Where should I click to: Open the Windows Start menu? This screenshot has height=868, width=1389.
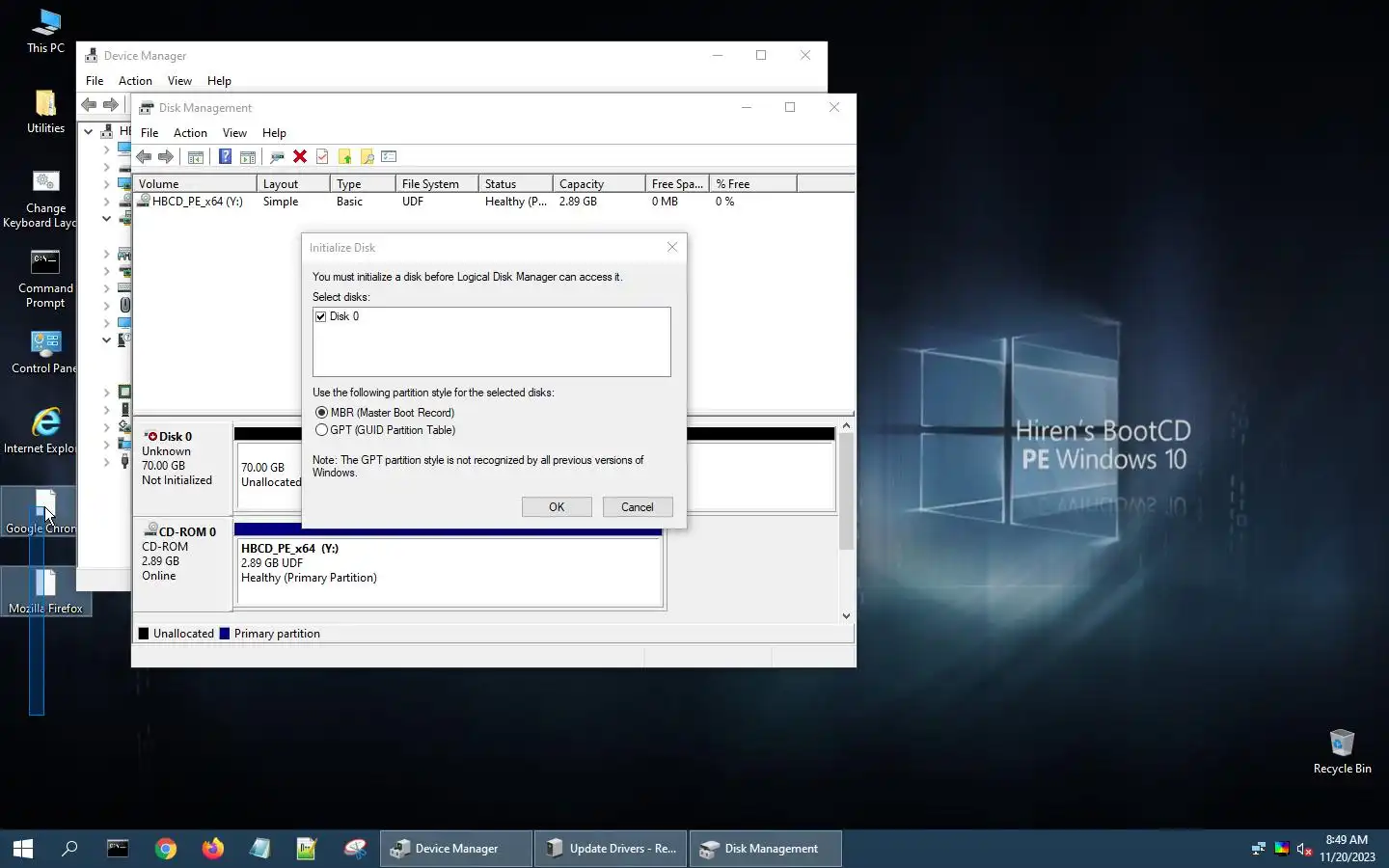tap(23, 849)
